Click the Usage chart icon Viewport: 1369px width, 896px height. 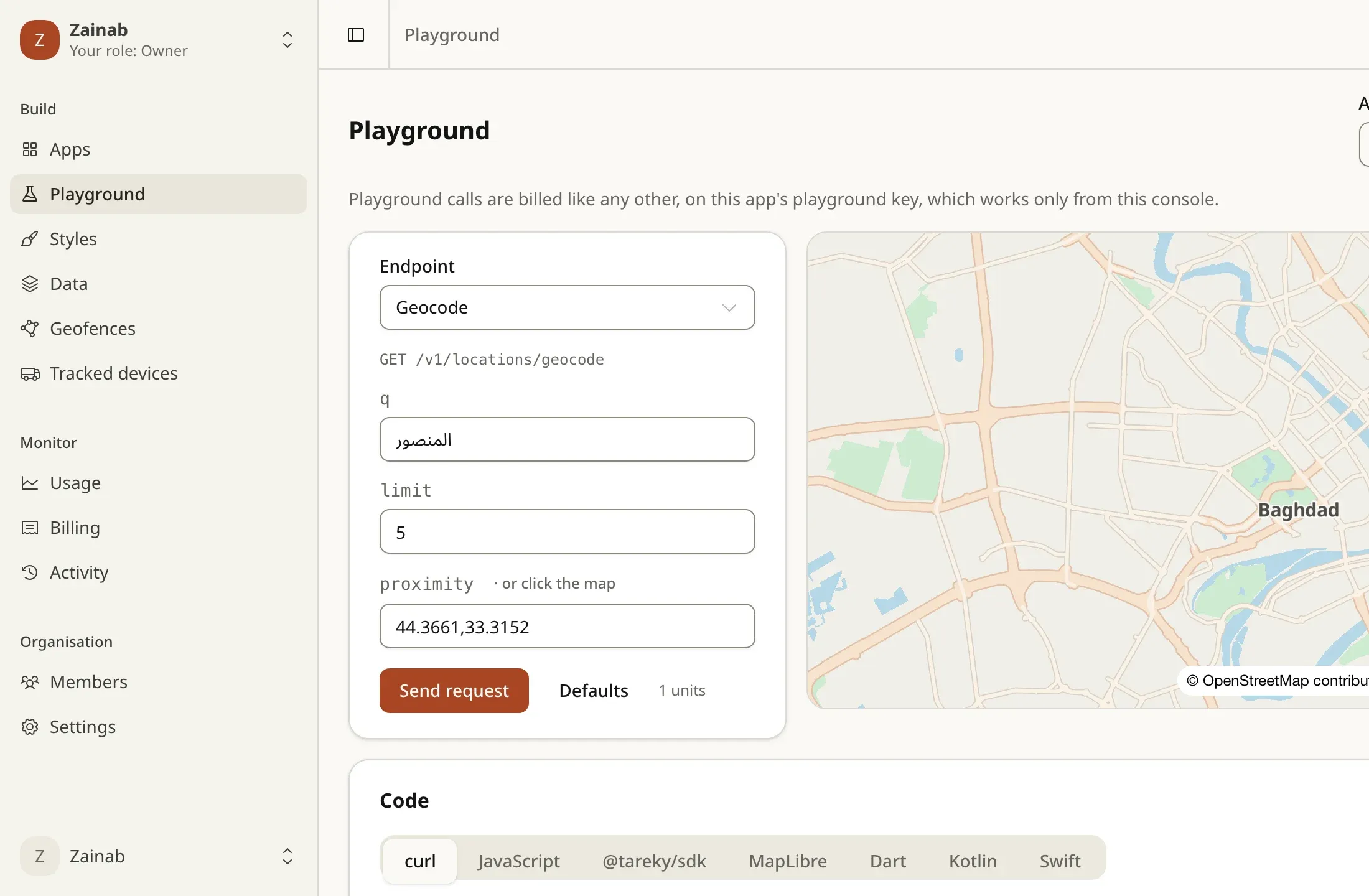pos(30,483)
